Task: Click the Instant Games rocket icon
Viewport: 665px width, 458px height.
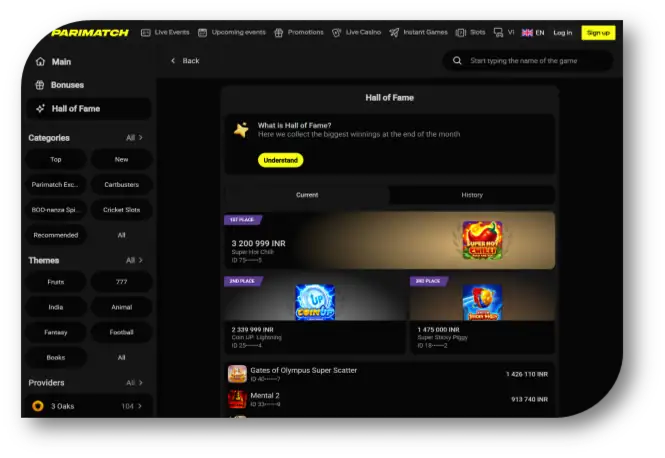Action: click(x=394, y=33)
